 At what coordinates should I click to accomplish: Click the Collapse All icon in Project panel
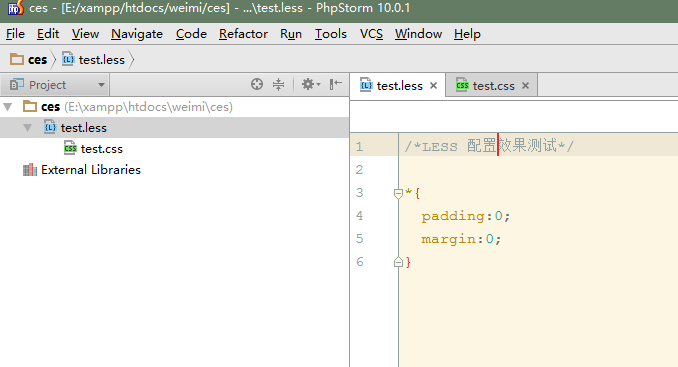278,84
